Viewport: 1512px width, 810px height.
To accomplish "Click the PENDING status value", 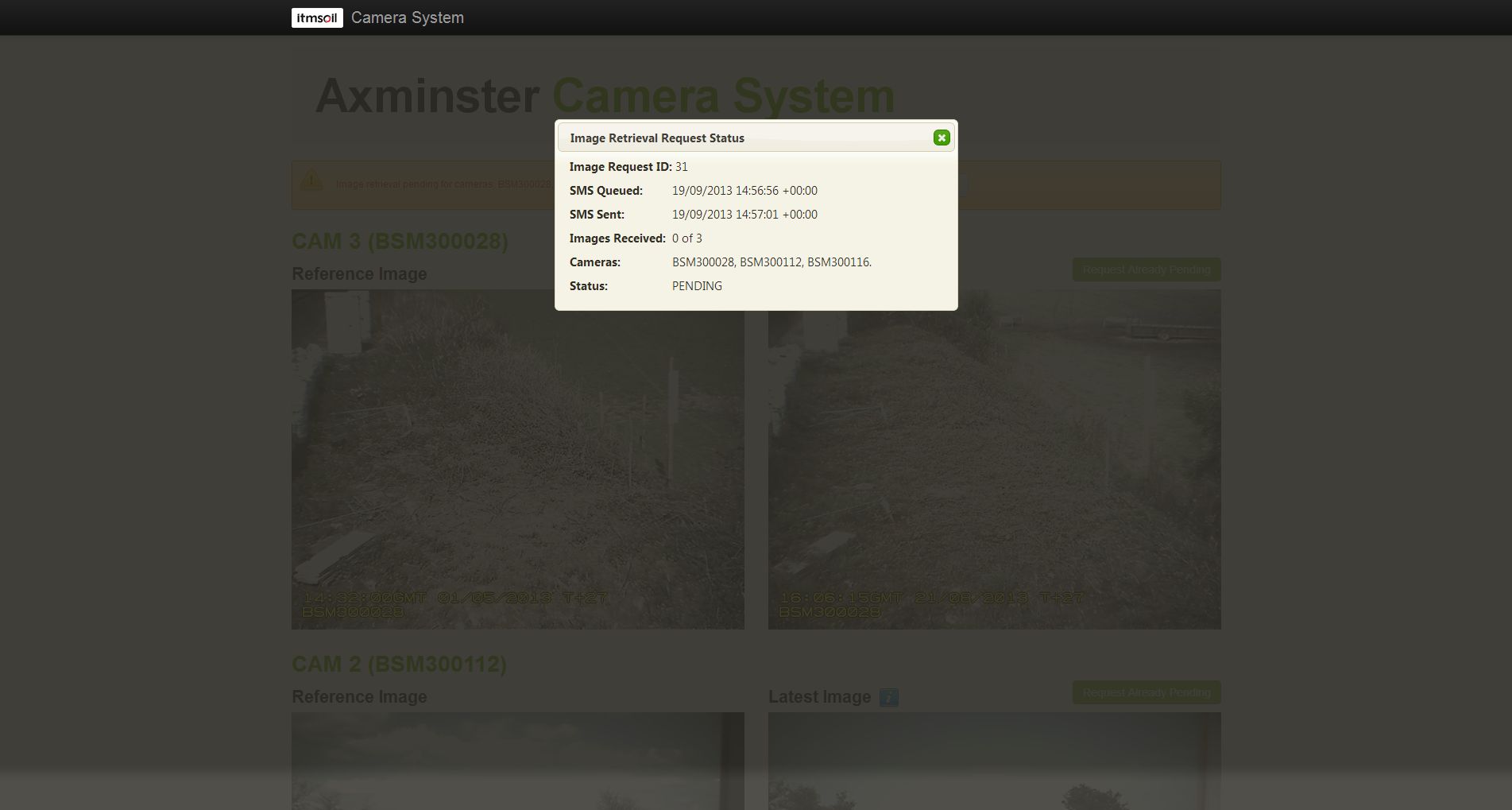I will 697,286.
